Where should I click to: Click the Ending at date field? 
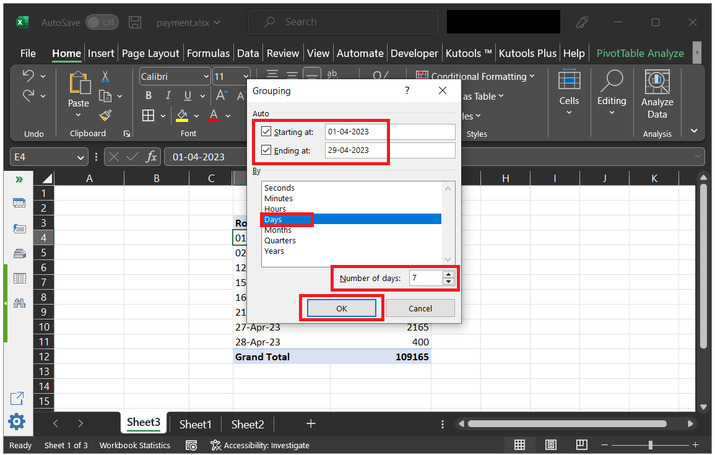point(390,150)
